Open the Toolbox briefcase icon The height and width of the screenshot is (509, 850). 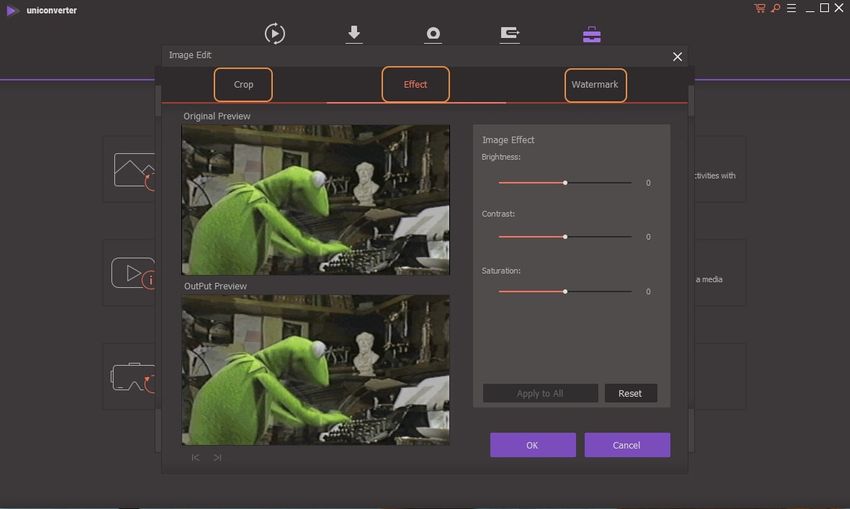[592, 33]
